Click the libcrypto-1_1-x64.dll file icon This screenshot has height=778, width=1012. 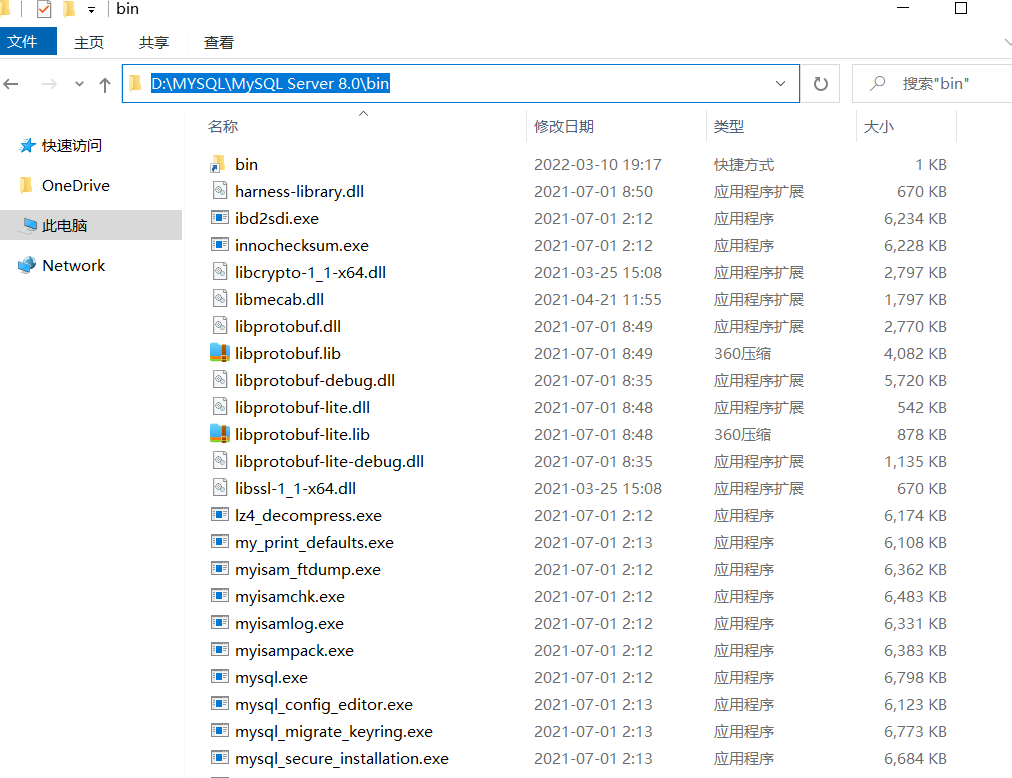(x=220, y=272)
